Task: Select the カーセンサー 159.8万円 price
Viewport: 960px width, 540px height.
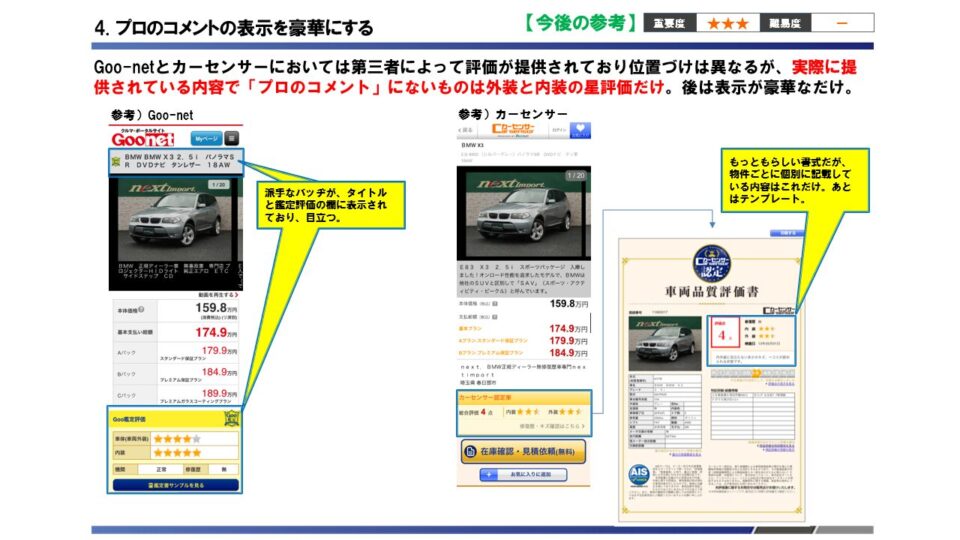Action: coord(569,304)
